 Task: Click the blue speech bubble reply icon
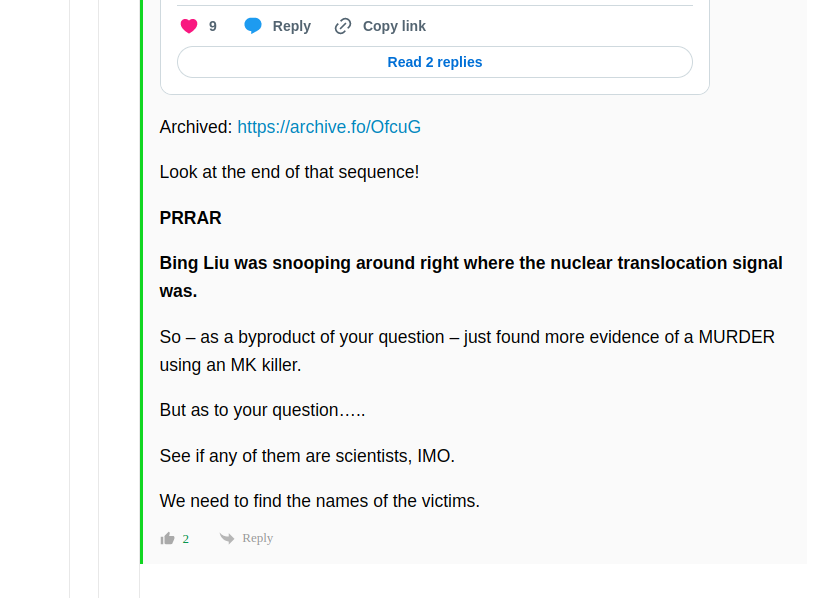[253, 26]
